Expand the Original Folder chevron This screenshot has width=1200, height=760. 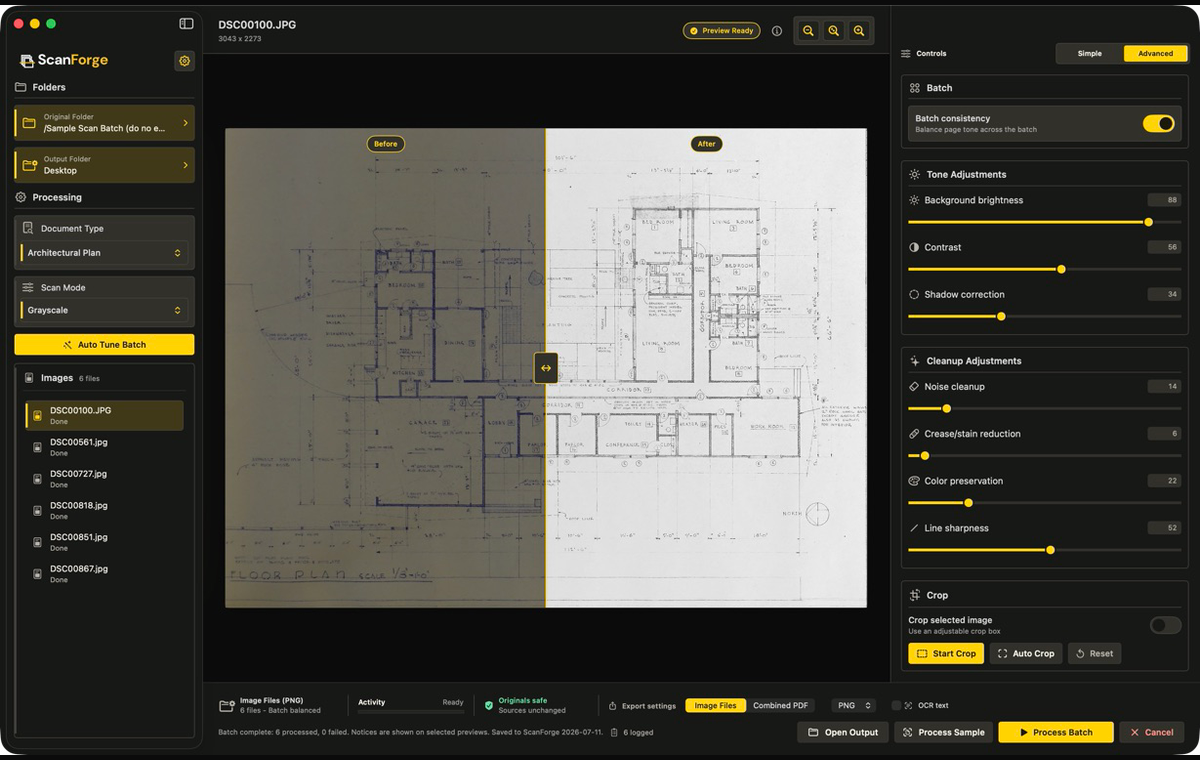coord(185,123)
